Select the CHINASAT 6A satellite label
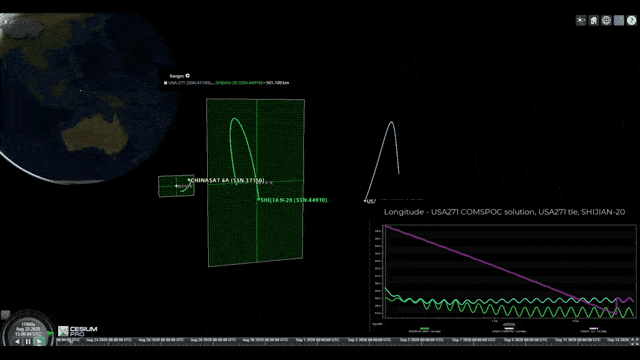 [227, 180]
